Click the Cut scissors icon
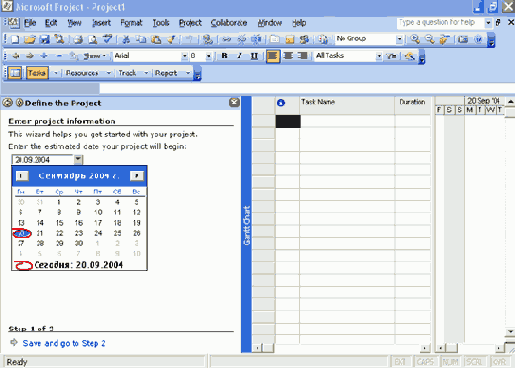This screenshot has width=515, height=368. 126,39
